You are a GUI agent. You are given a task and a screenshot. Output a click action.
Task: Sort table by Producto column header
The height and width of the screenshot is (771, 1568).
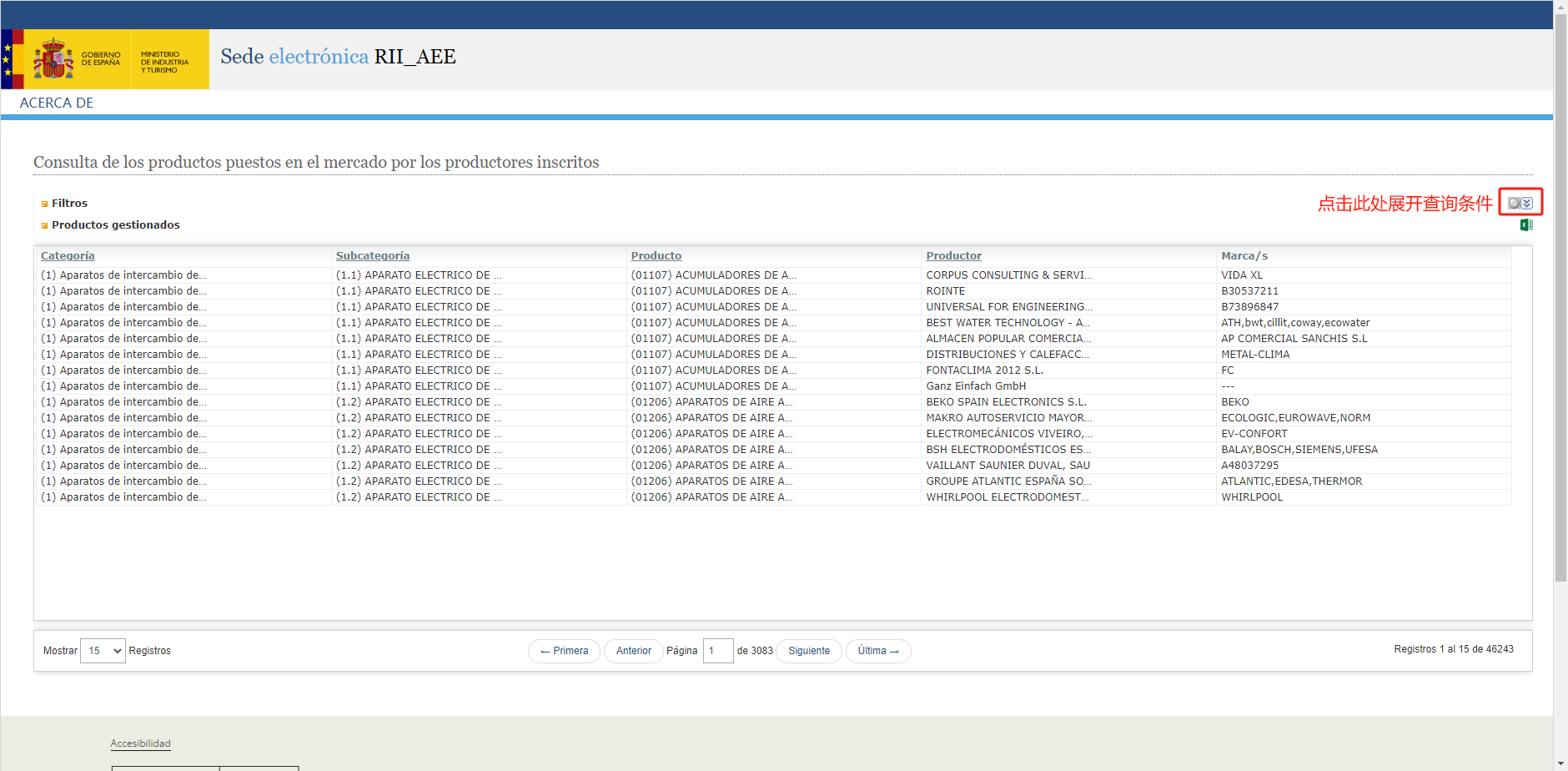click(x=656, y=256)
